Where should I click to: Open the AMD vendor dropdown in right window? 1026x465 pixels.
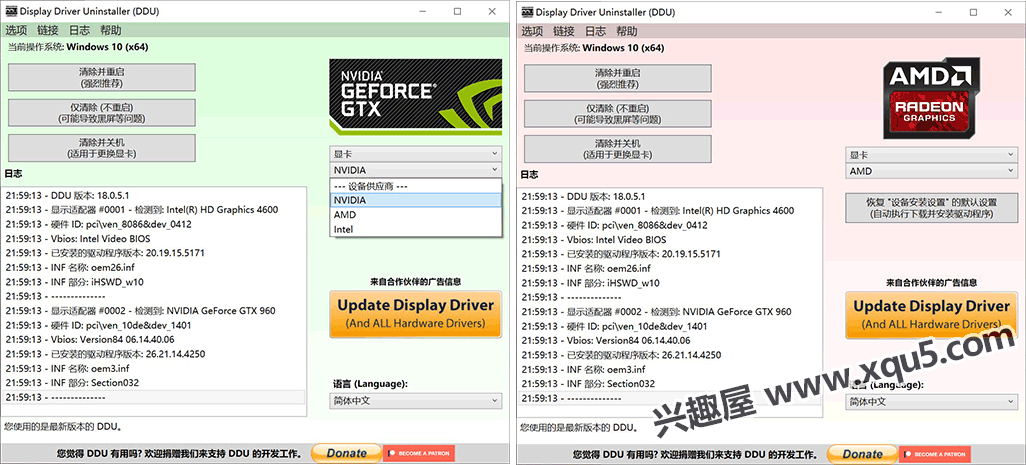932,171
